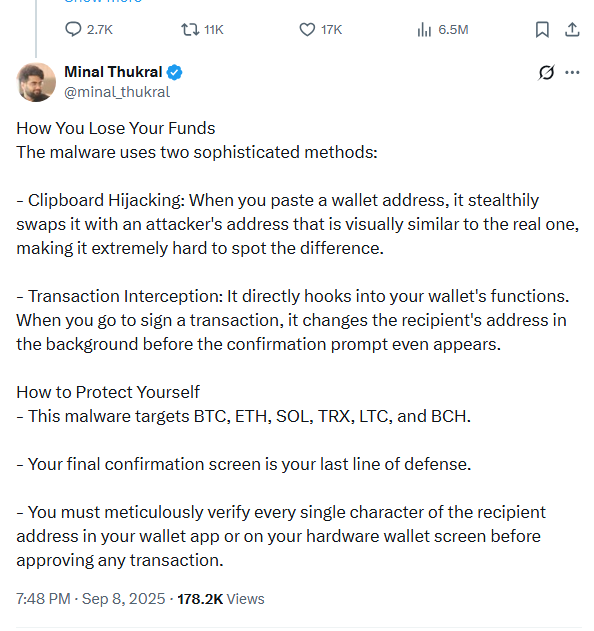Image resolution: width=594 pixels, height=631 pixels.
Task: Open Minal Thukral's profile picture
Action: point(36,82)
